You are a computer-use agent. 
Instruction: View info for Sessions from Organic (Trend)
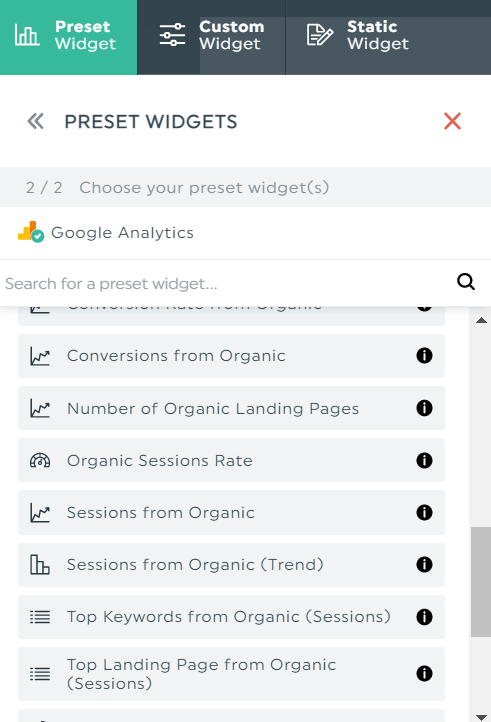pos(424,565)
